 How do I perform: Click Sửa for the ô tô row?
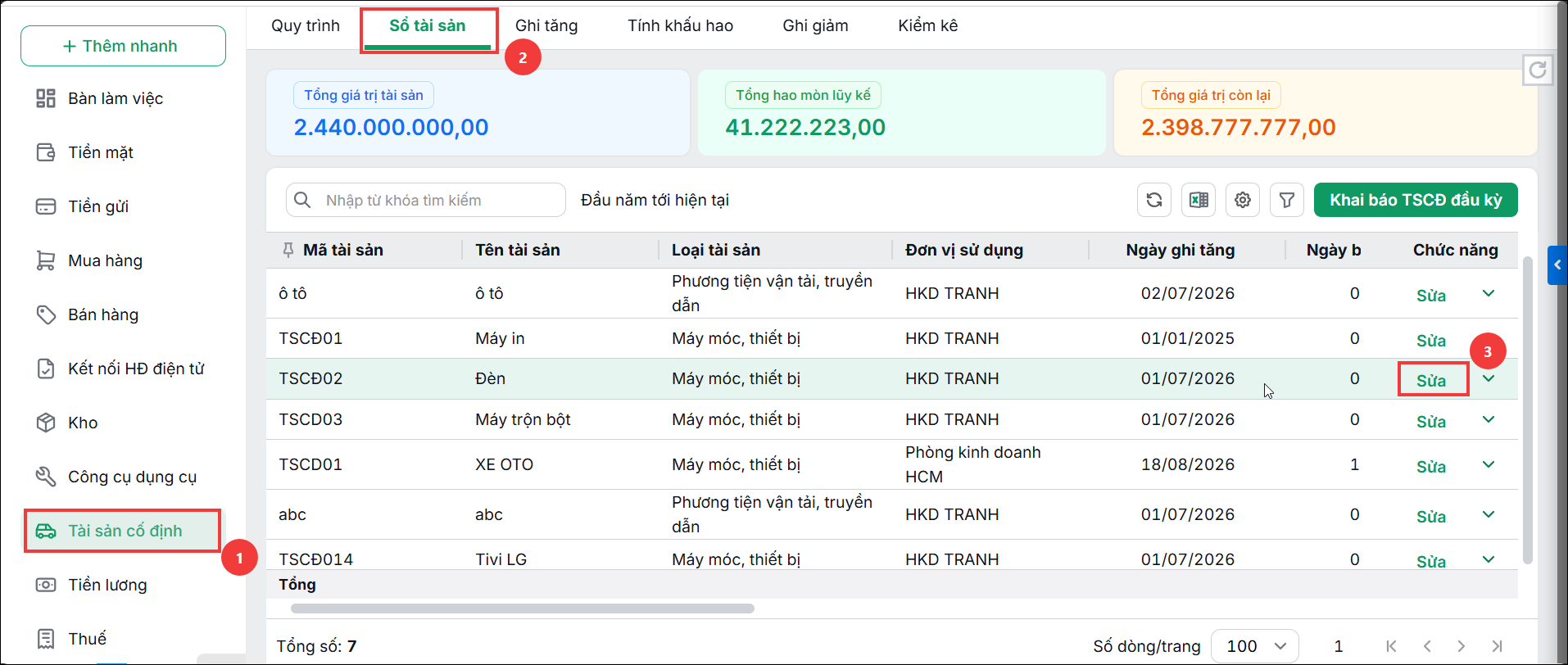click(x=1431, y=296)
